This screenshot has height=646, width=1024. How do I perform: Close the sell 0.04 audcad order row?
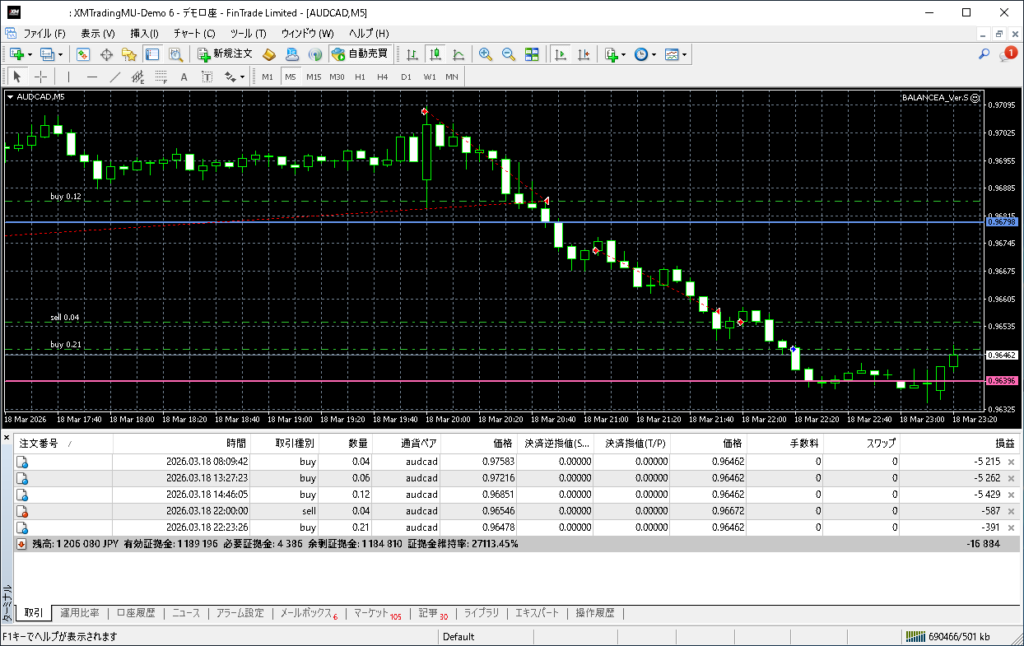[1011, 511]
